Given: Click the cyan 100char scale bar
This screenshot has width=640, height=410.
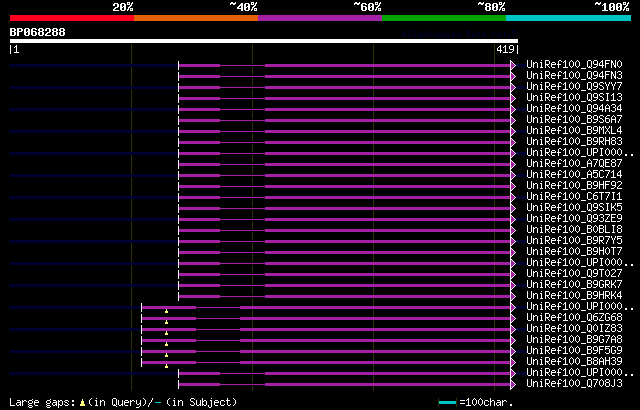Looking at the screenshot, I should pos(447,403).
